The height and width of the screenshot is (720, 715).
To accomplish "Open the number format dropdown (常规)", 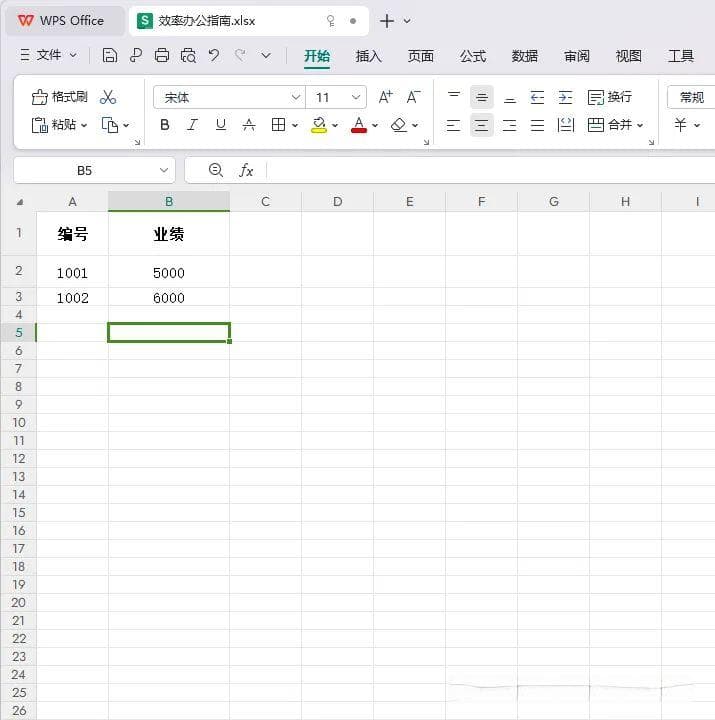I will (x=692, y=97).
